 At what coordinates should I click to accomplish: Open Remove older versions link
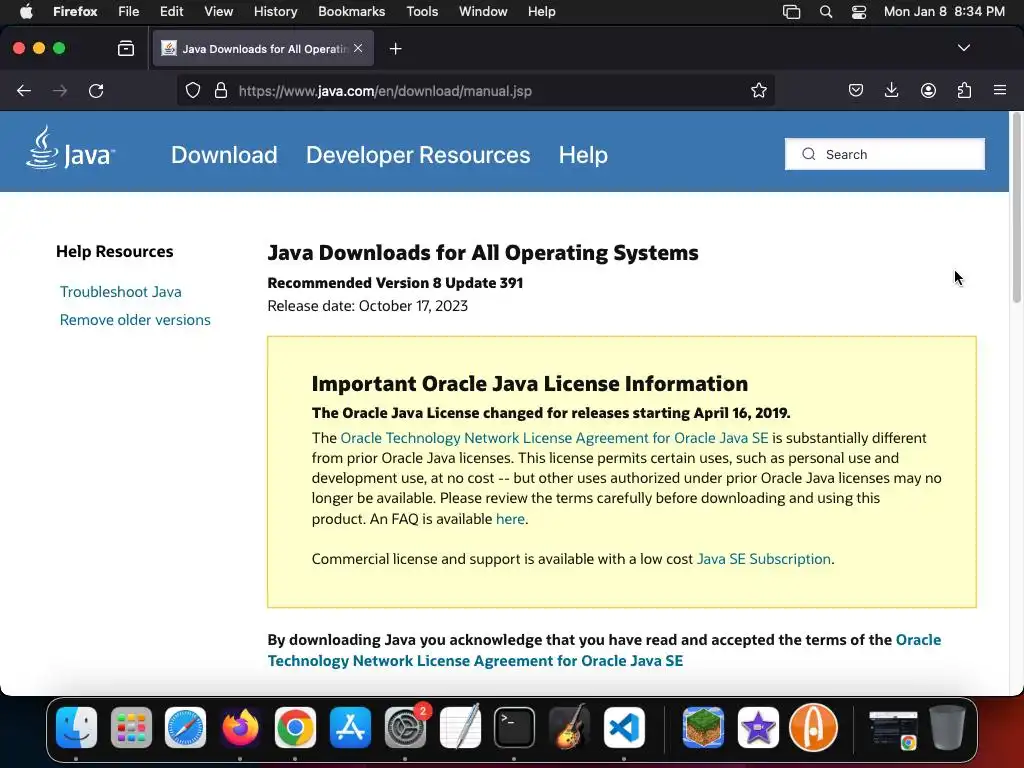[135, 320]
